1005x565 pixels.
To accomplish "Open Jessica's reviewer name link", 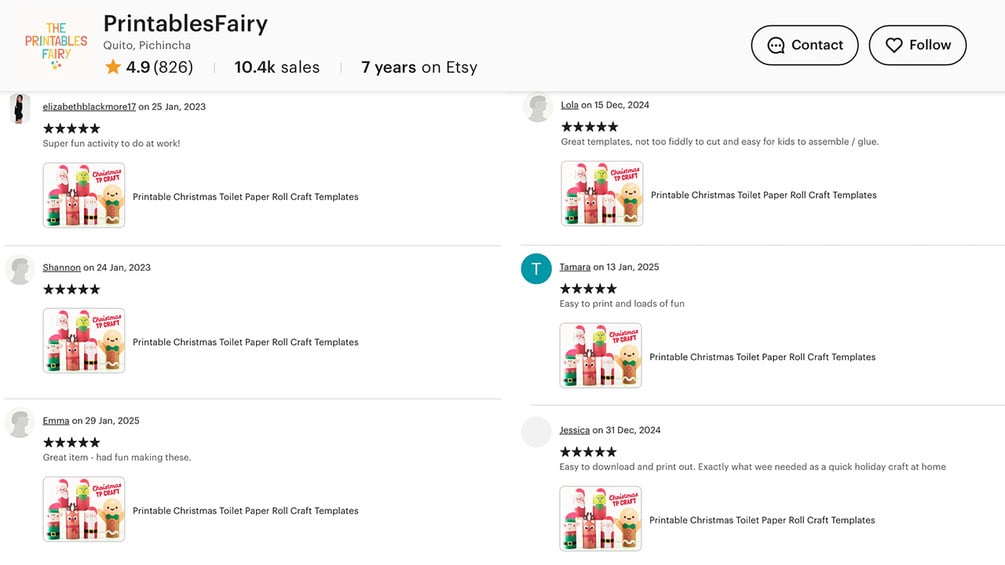I will pyautogui.click(x=574, y=430).
